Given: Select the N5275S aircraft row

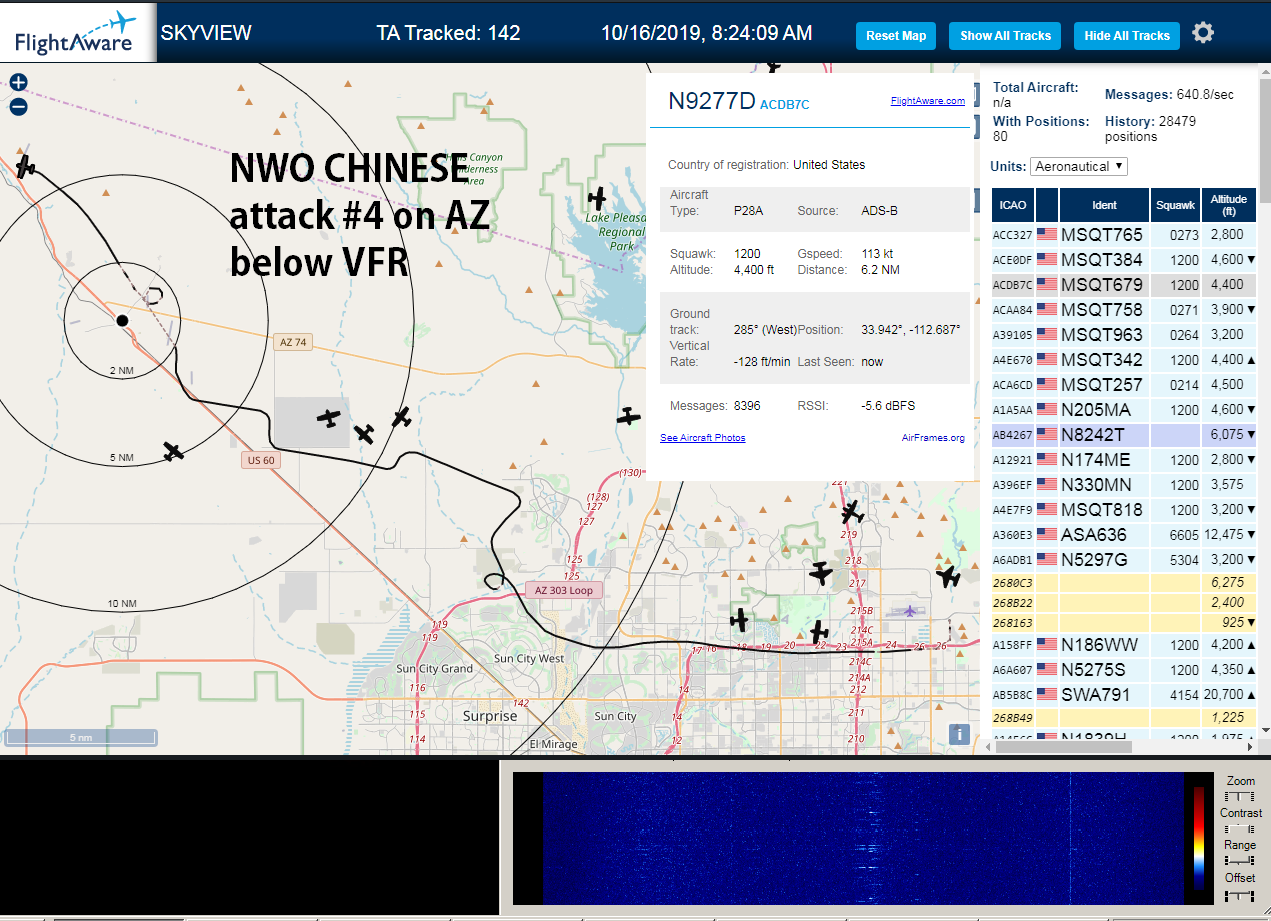Looking at the screenshot, I should pyautogui.click(x=1124, y=670).
